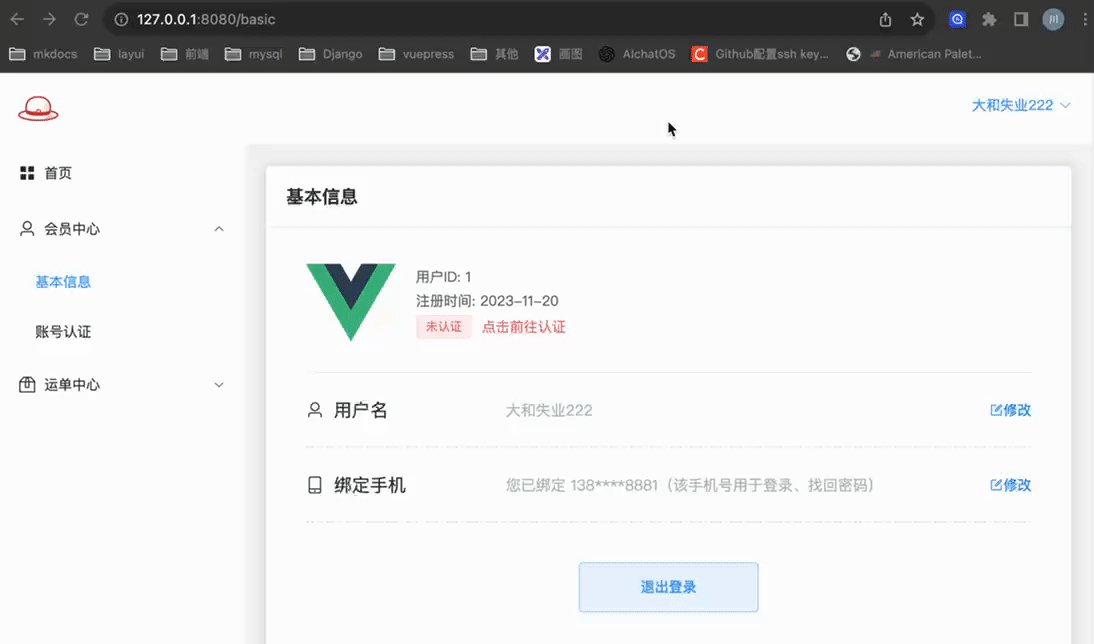The height and width of the screenshot is (644, 1094).
Task: Click the browser back arrow
Action: click(17, 19)
